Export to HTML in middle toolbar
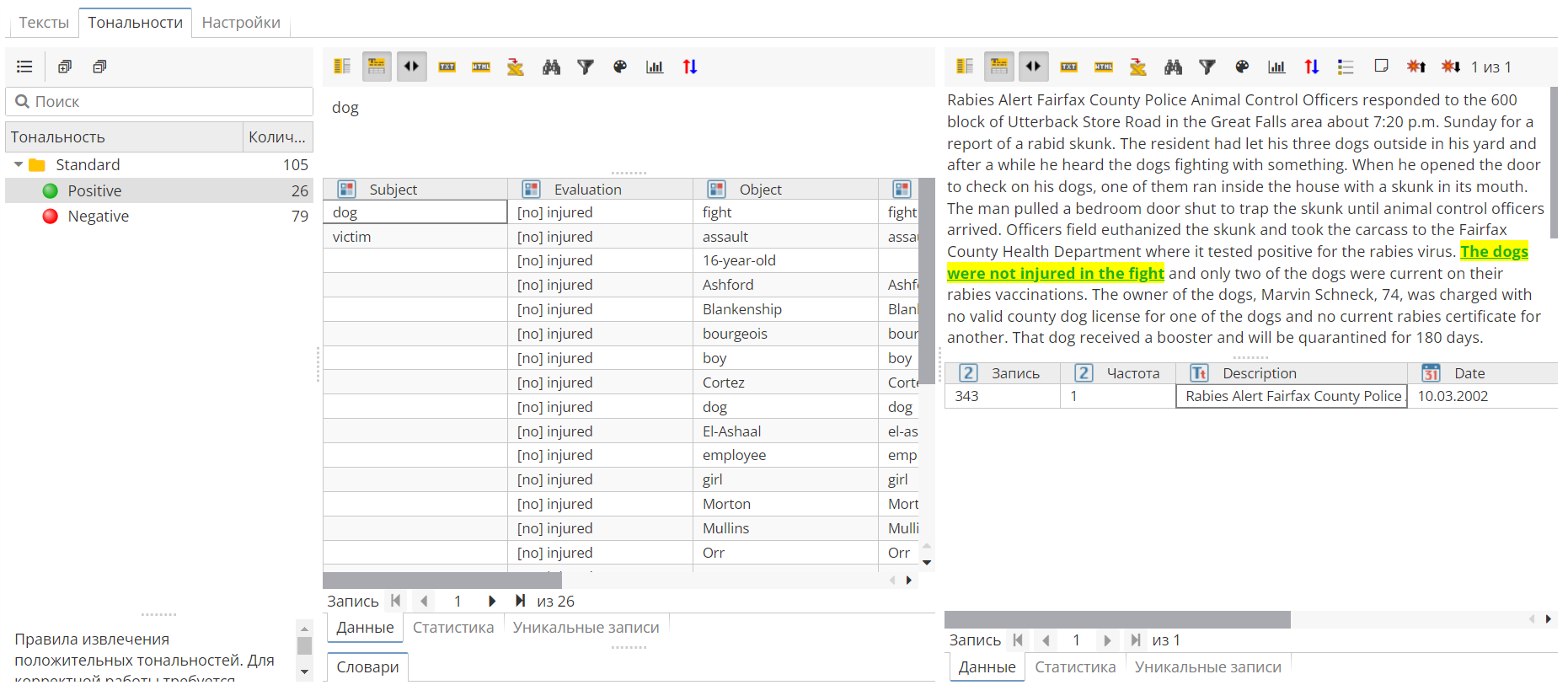1568x685 pixels. click(481, 67)
